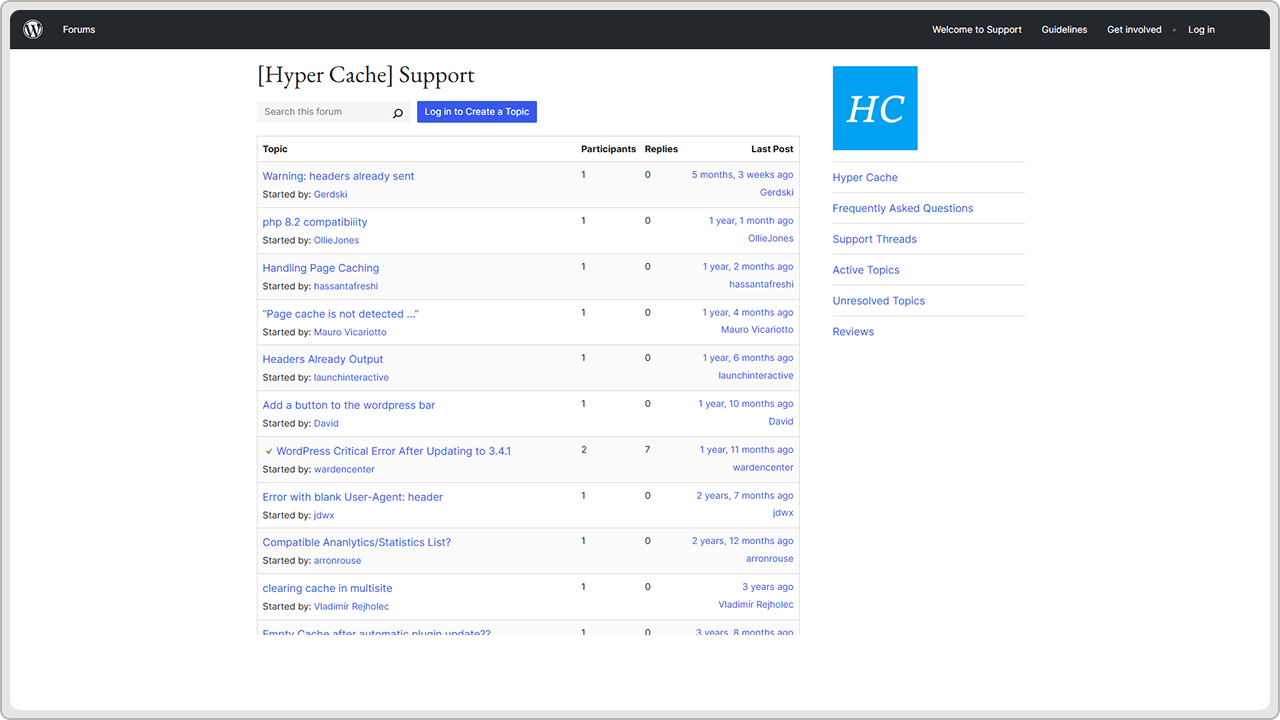The height and width of the screenshot is (720, 1280).
Task: Open the Forums menu item
Action: tap(79, 30)
